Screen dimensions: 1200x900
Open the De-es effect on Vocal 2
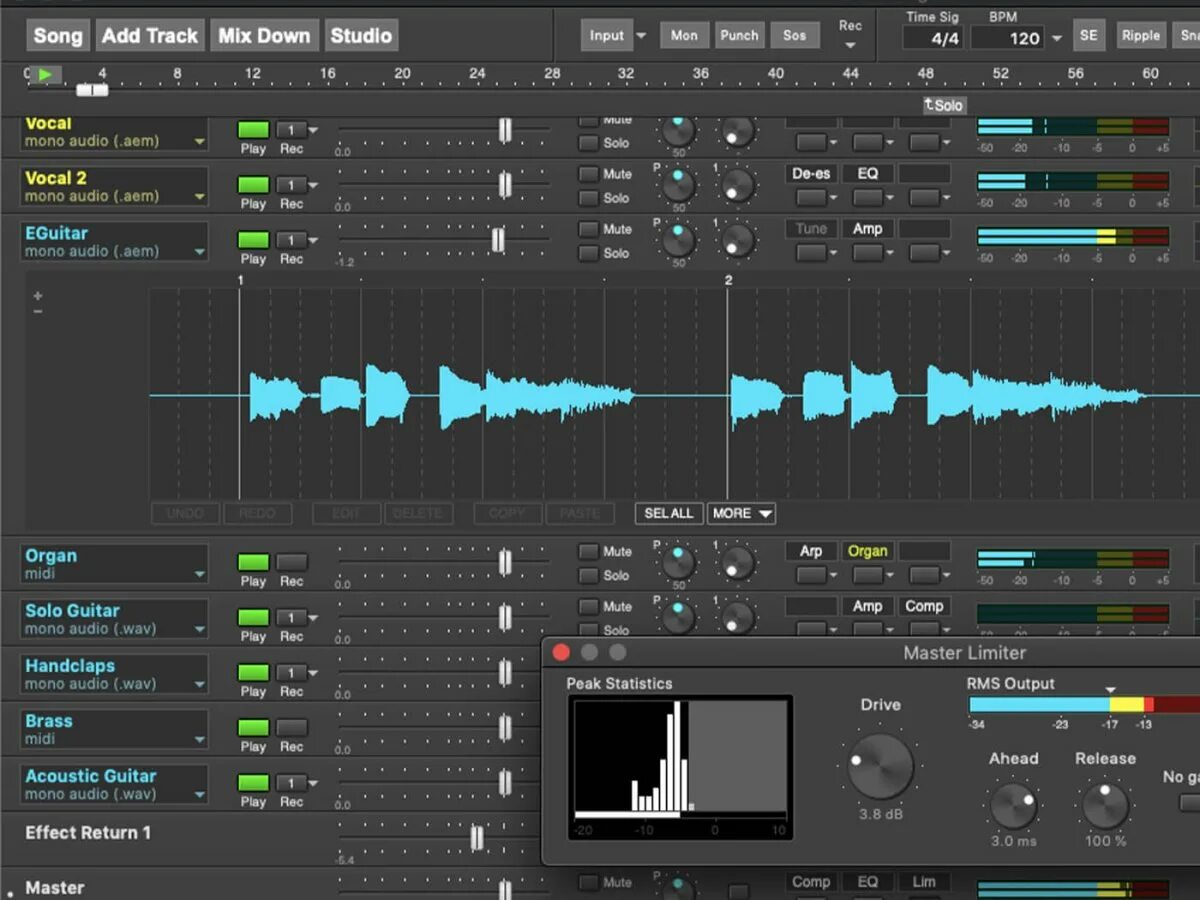(x=812, y=173)
